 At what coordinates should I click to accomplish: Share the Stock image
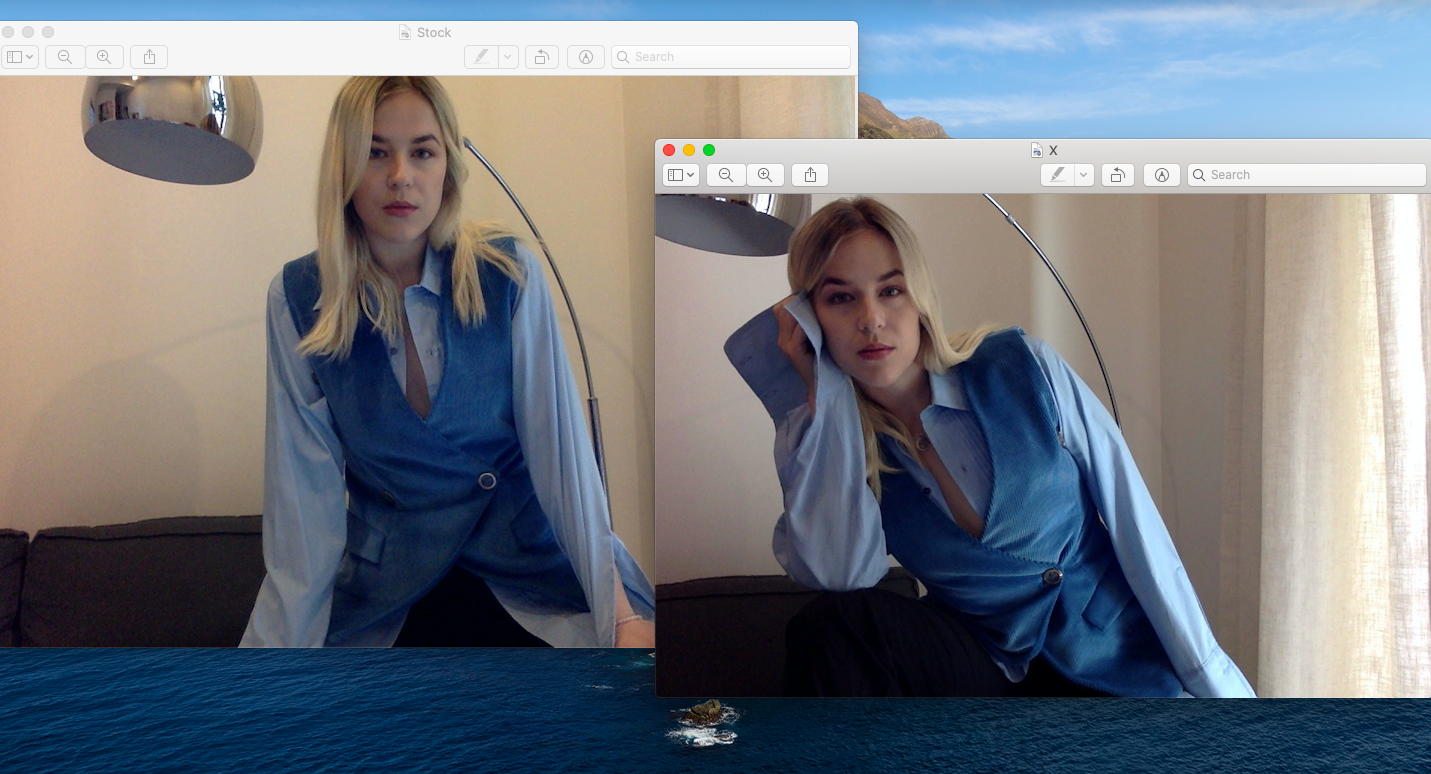click(149, 57)
